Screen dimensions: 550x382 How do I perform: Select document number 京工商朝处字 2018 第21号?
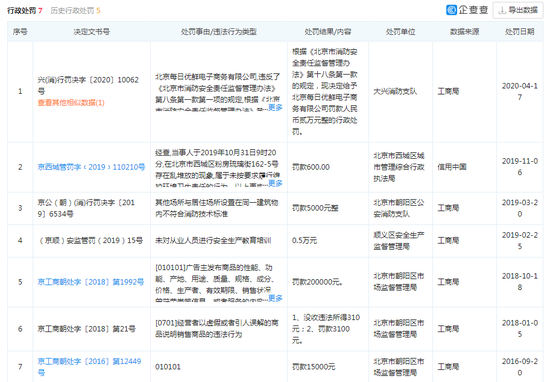pos(87,329)
